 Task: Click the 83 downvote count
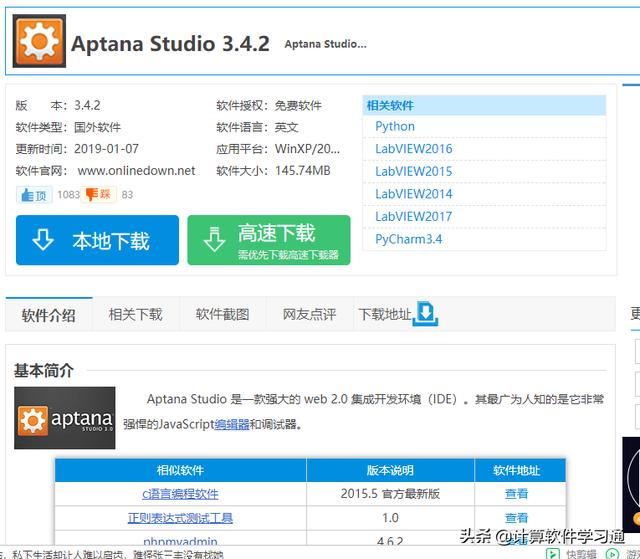(127, 195)
